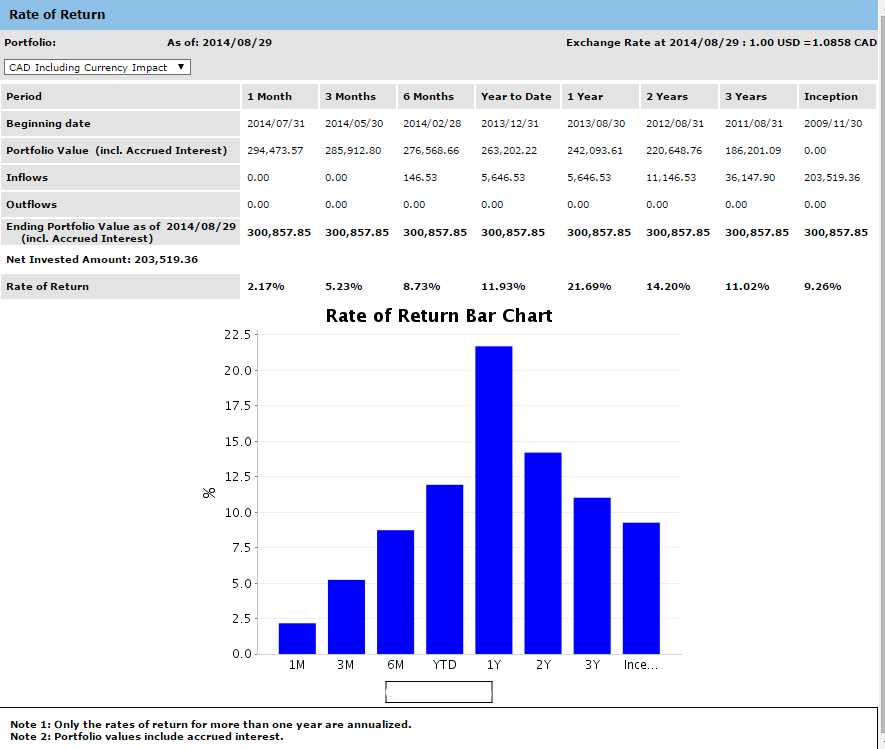The image size is (885, 749).
Task: Click the 1M bar in the chart
Action: (x=297, y=638)
